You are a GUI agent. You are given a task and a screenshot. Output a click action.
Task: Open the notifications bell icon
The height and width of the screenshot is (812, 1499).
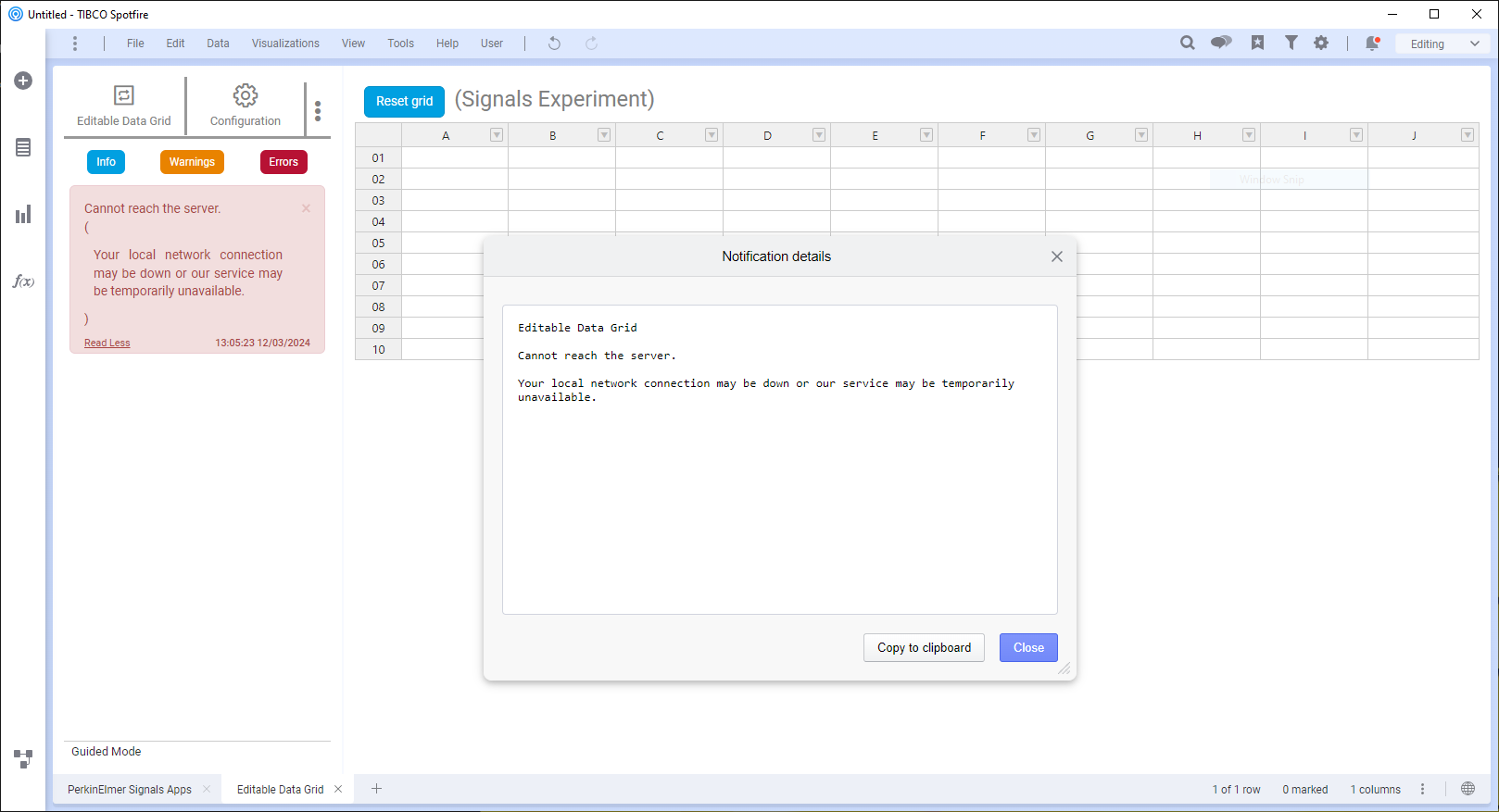tap(1373, 43)
